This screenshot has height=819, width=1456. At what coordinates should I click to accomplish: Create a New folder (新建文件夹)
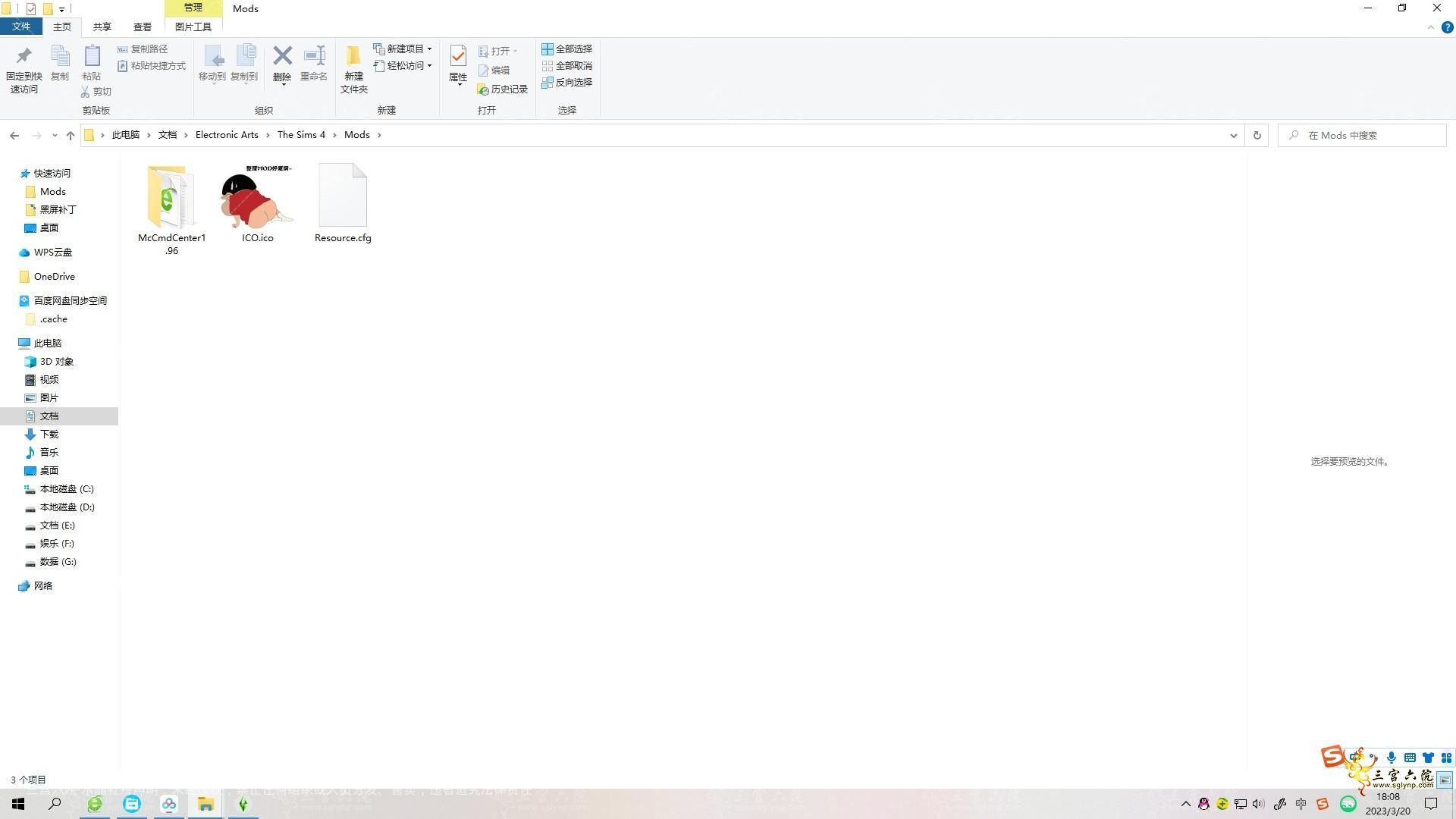tap(354, 70)
